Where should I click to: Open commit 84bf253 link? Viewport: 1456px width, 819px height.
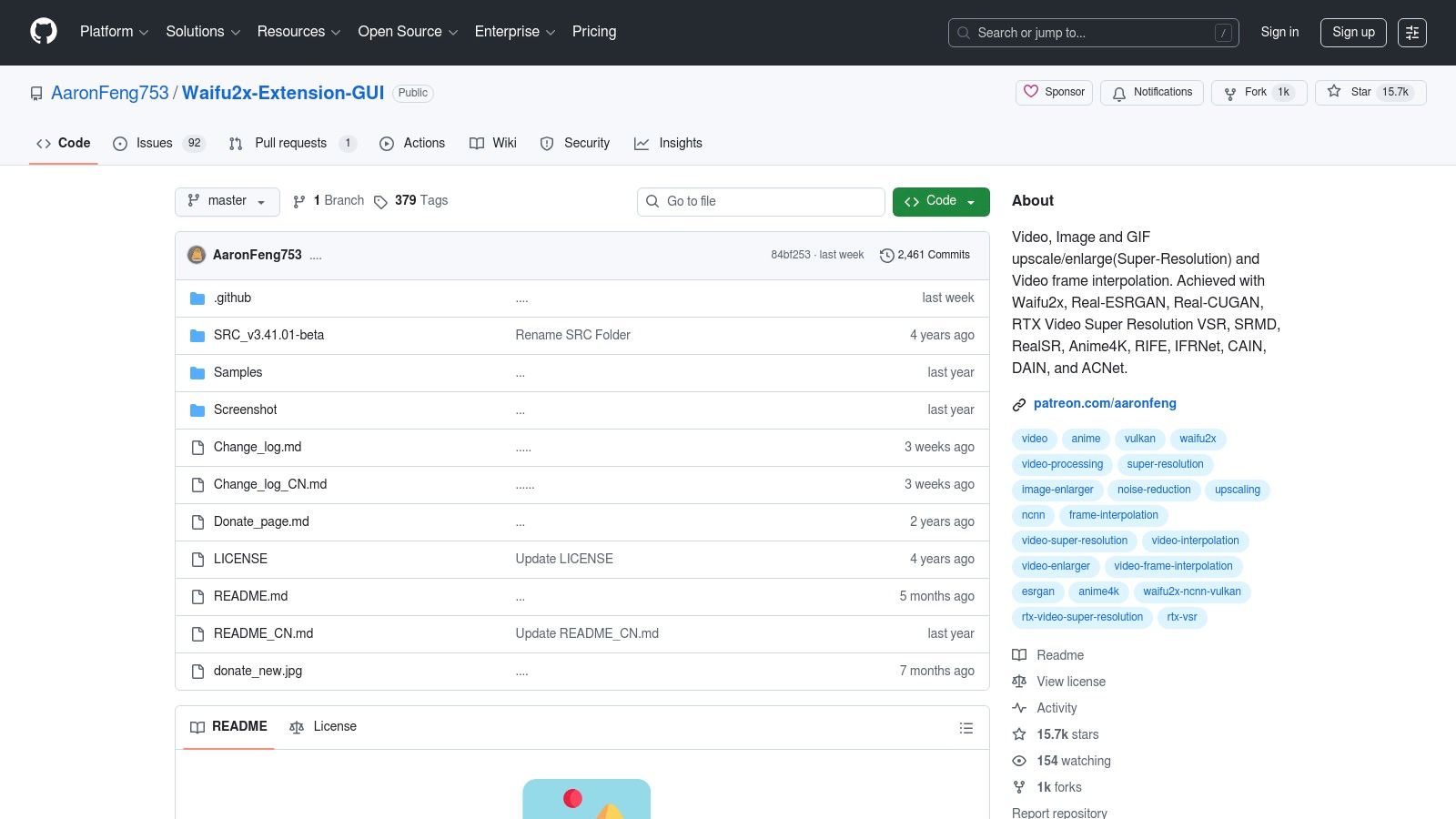(791, 255)
